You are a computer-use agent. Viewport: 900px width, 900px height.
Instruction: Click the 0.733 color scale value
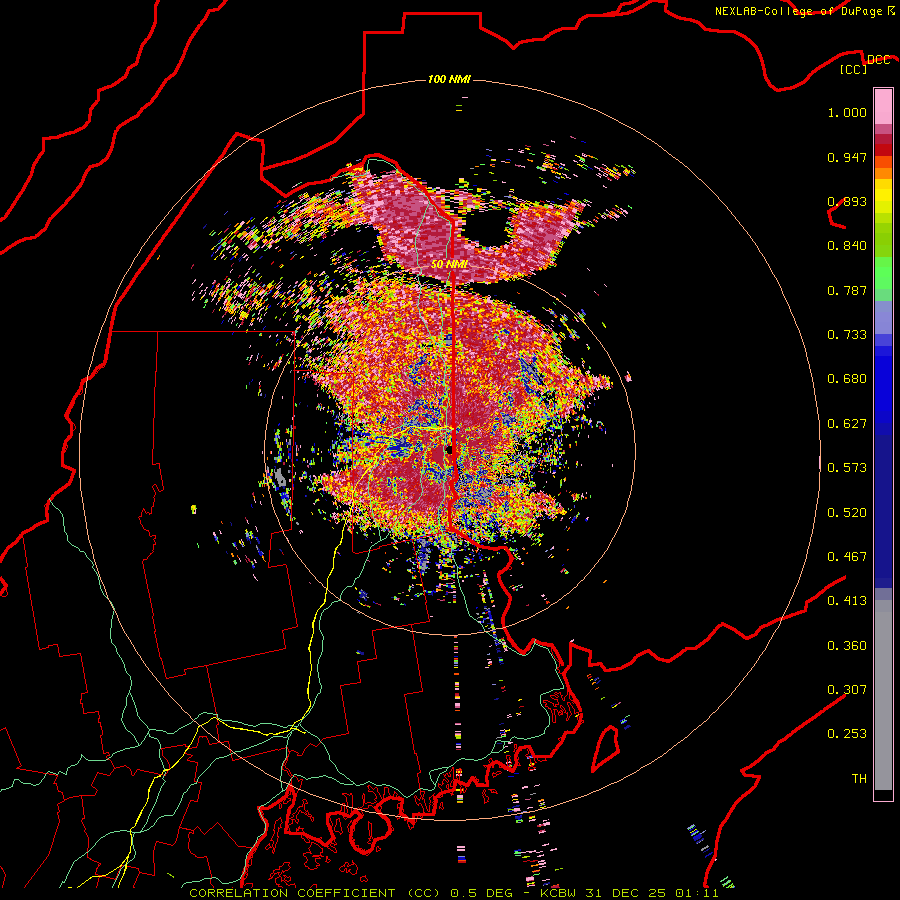[847, 335]
